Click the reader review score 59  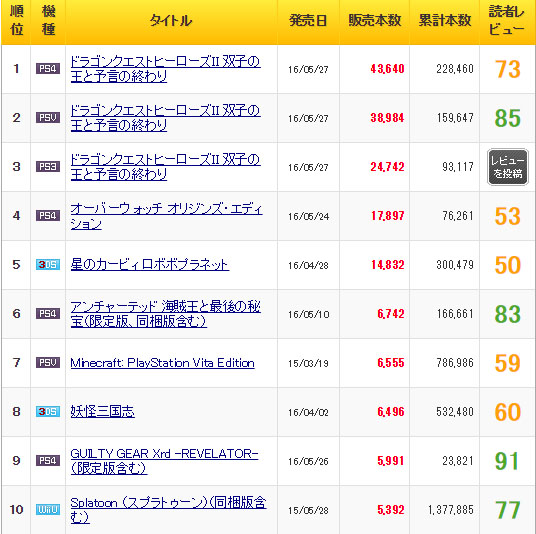click(508, 363)
